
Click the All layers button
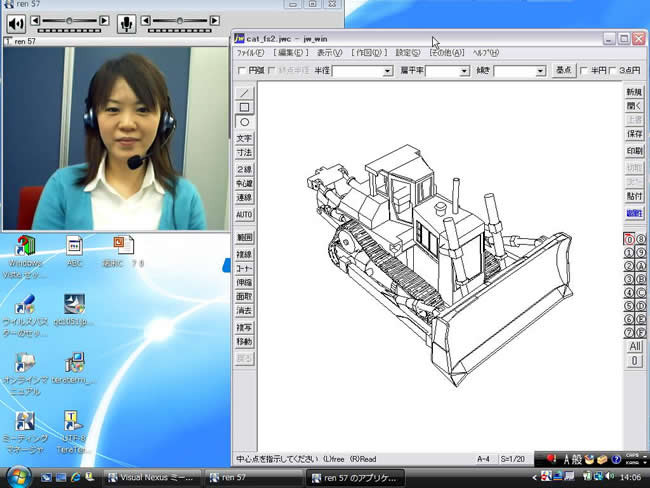pyautogui.click(x=635, y=346)
